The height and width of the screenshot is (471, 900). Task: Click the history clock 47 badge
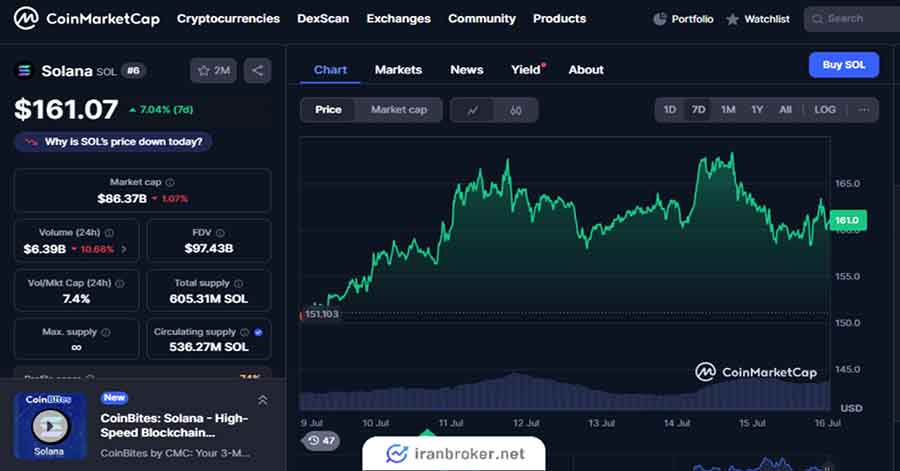(x=320, y=441)
